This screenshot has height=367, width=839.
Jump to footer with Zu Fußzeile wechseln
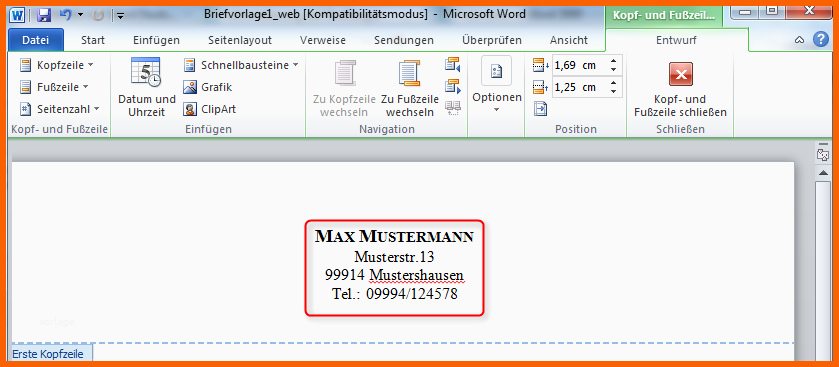tap(409, 88)
